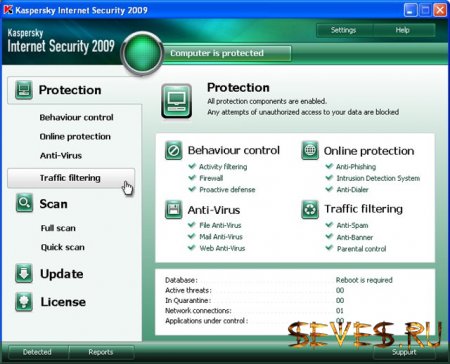Open Anti-Virus heading in main panel

(214, 210)
